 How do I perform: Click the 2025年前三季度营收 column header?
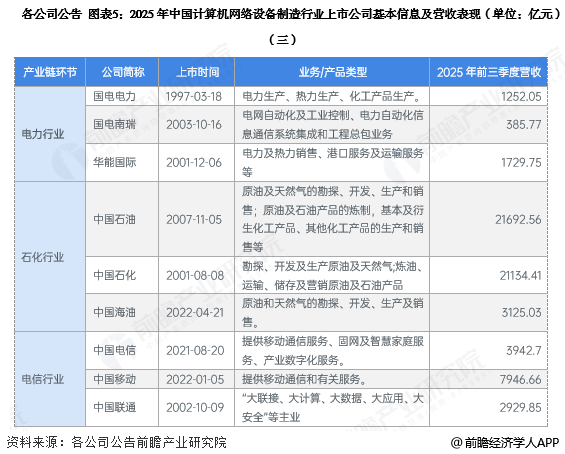coord(489,72)
